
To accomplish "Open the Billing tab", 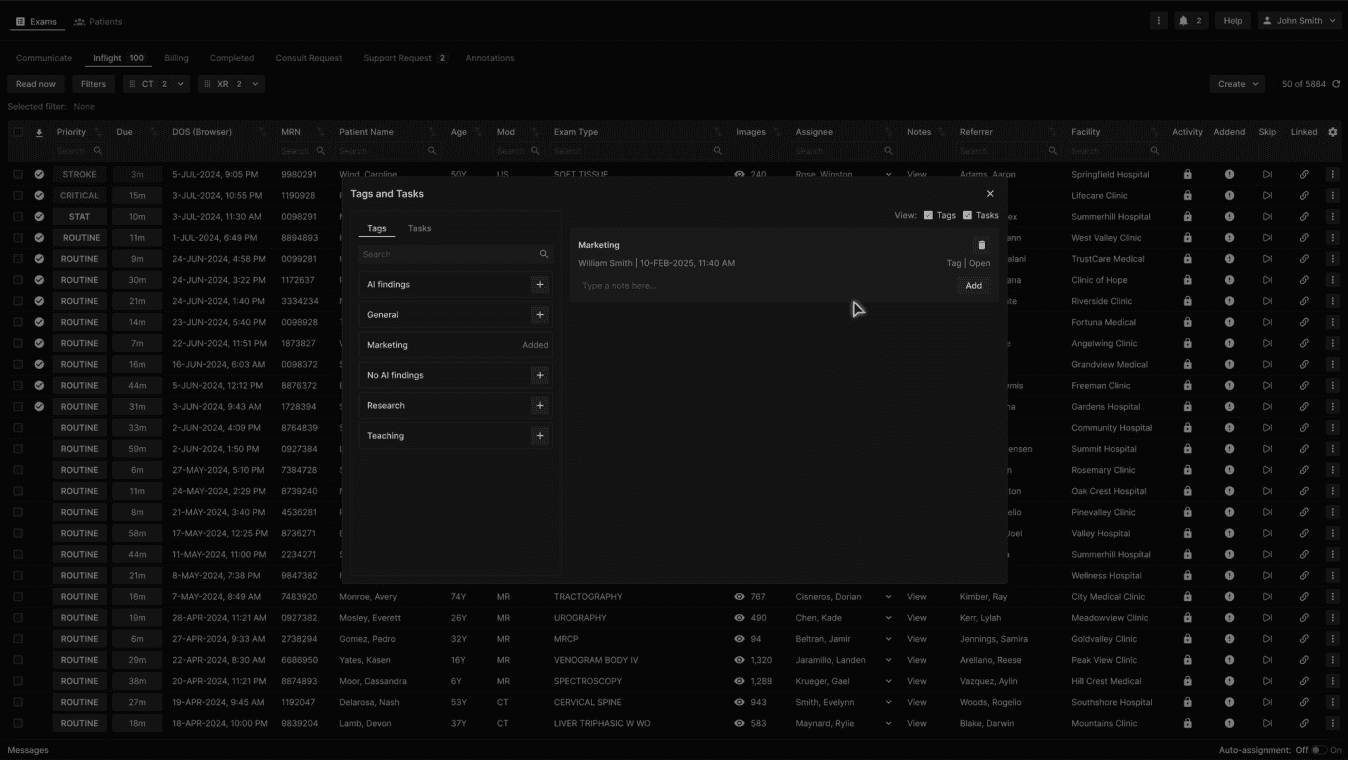I will [x=176, y=58].
